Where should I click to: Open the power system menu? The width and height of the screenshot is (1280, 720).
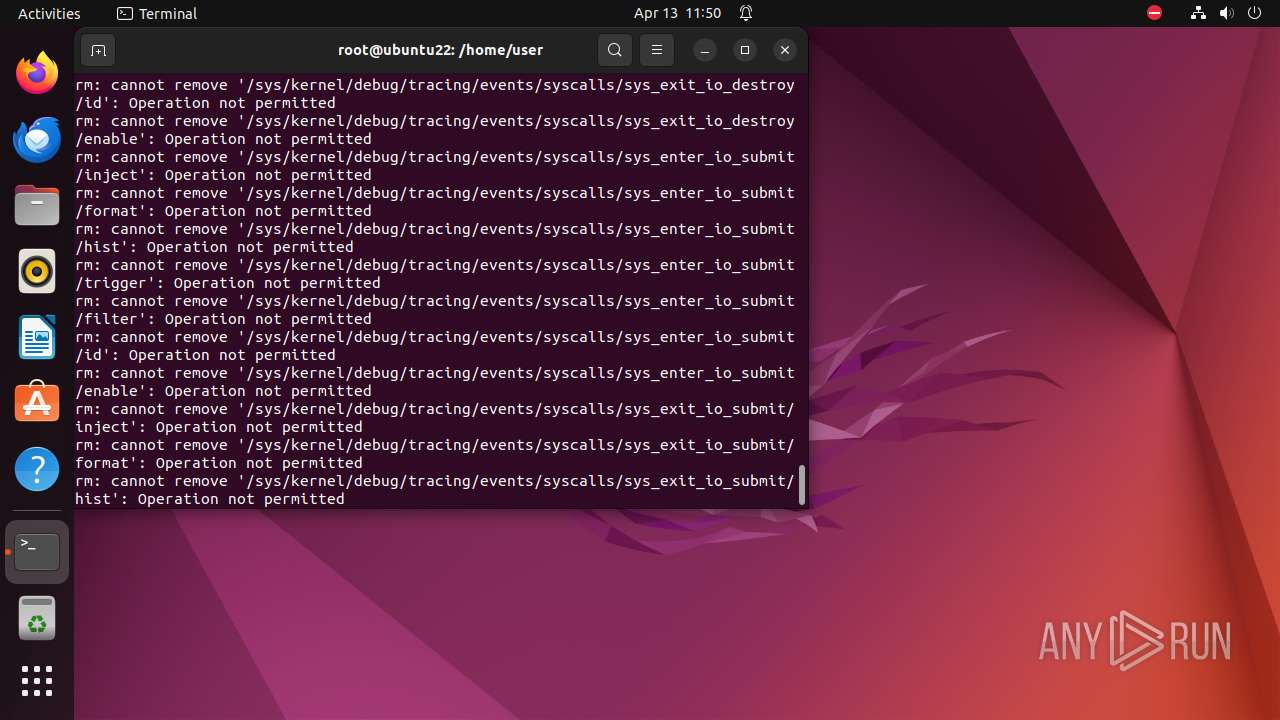(x=1254, y=13)
